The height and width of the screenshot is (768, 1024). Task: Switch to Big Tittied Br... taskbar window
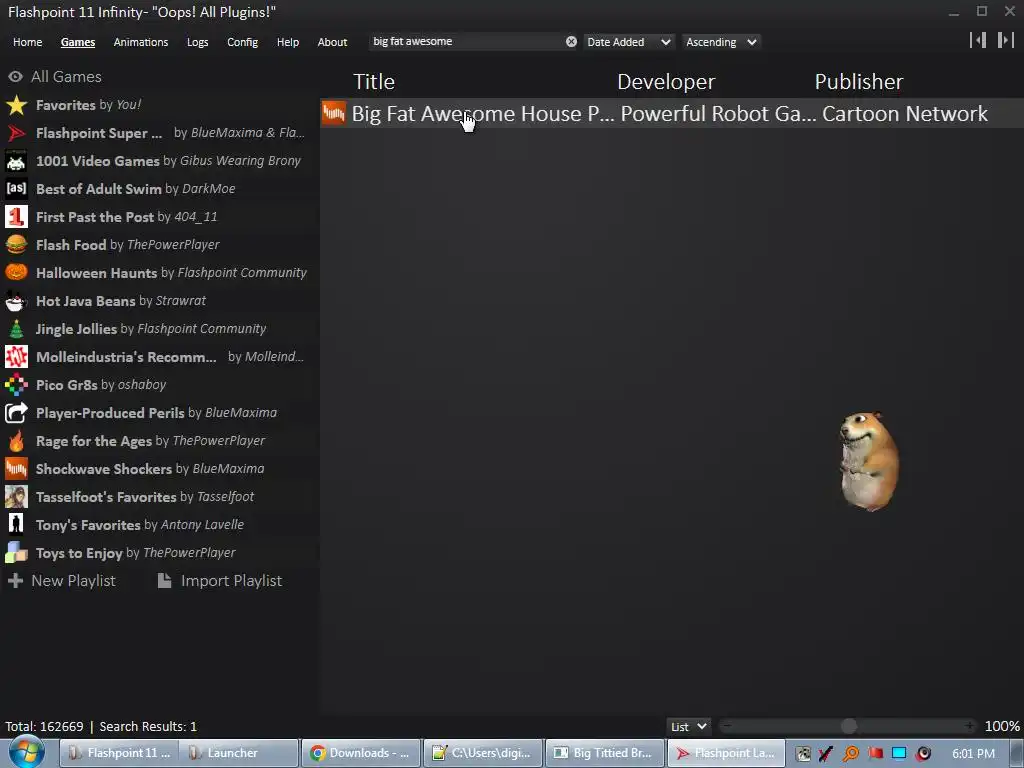[604, 753]
